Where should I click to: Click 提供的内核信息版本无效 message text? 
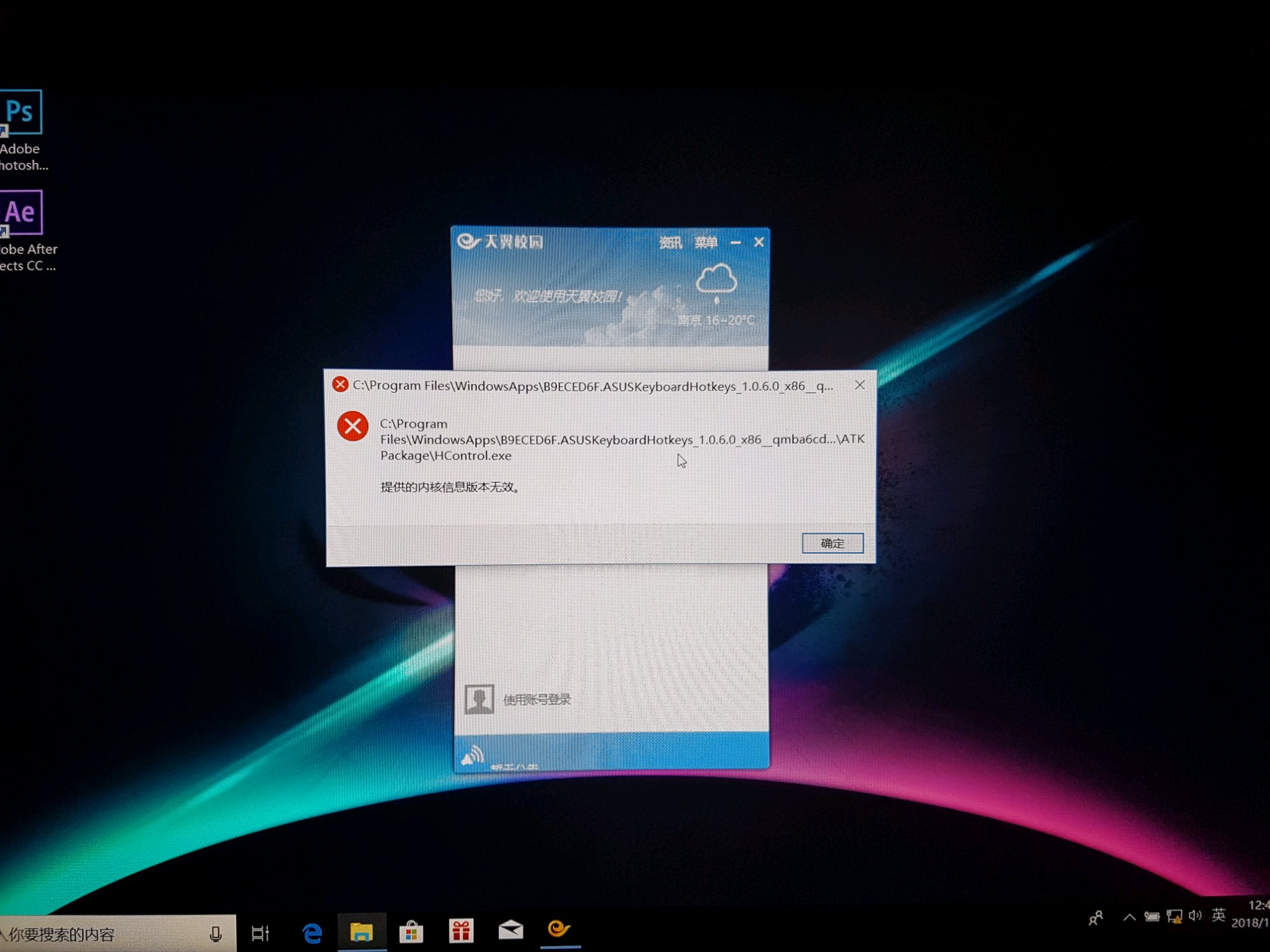[450, 487]
